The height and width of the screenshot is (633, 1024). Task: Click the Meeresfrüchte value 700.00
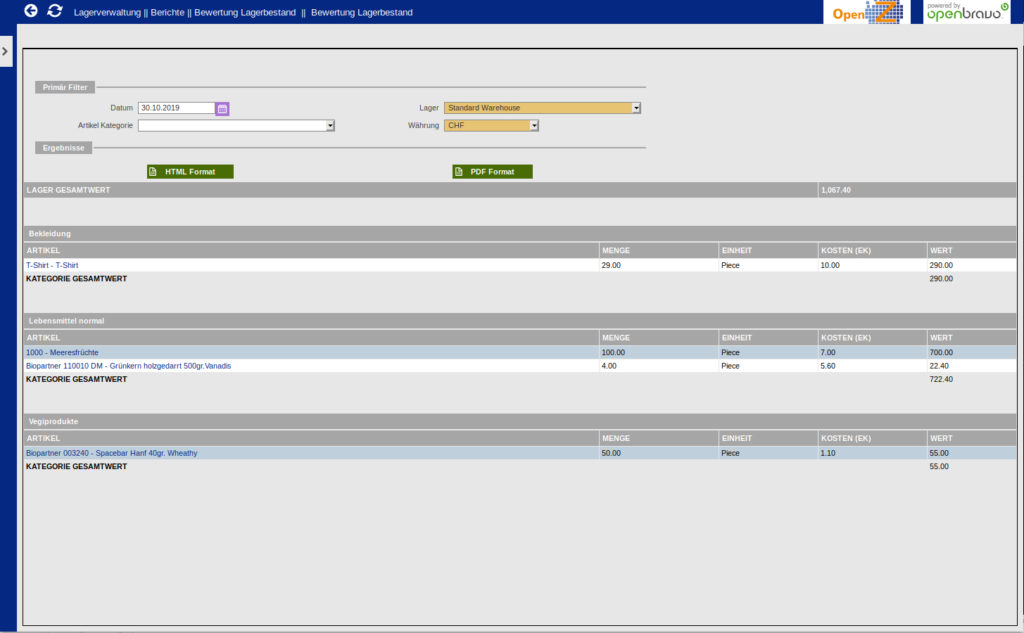click(941, 352)
